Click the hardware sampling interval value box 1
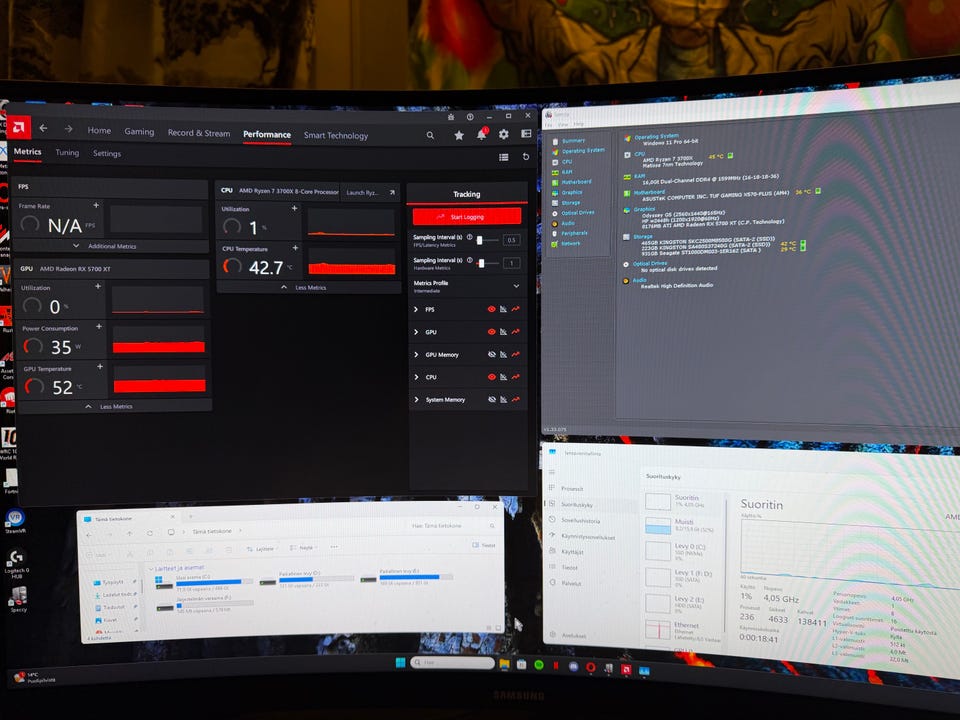Screen dimensions: 960x720 click(x=511, y=263)
